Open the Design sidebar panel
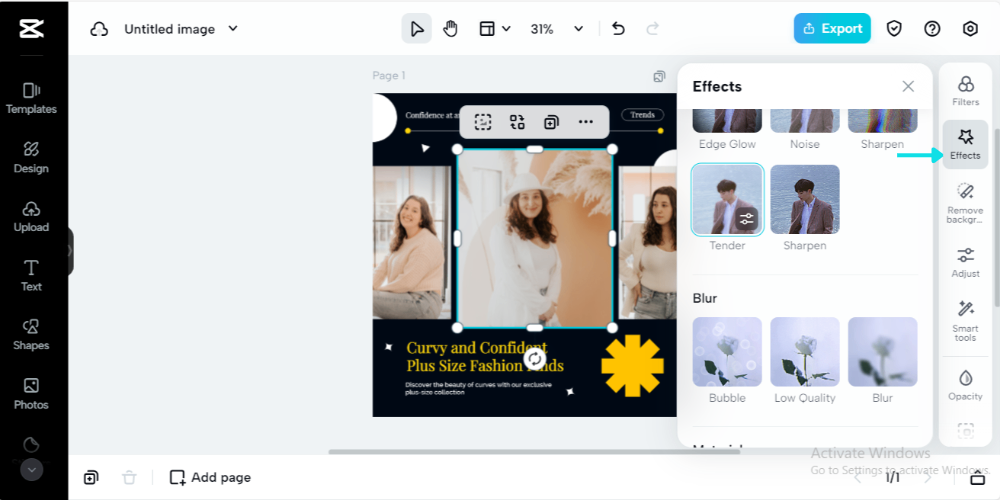 tap(31, 158)
